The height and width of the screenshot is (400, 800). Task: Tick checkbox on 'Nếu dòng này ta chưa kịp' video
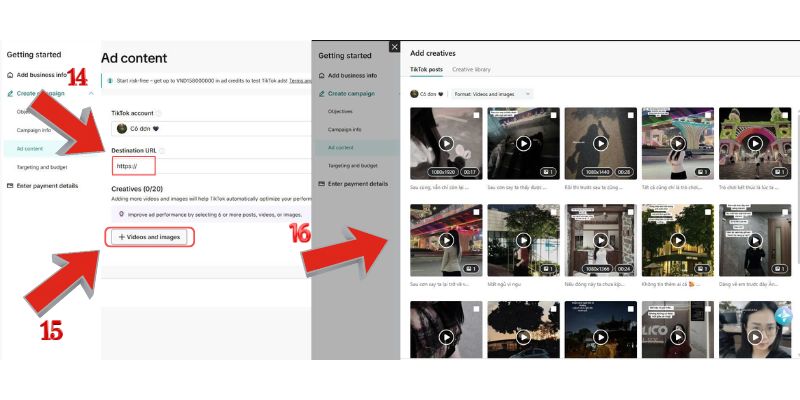click(631, 212)
